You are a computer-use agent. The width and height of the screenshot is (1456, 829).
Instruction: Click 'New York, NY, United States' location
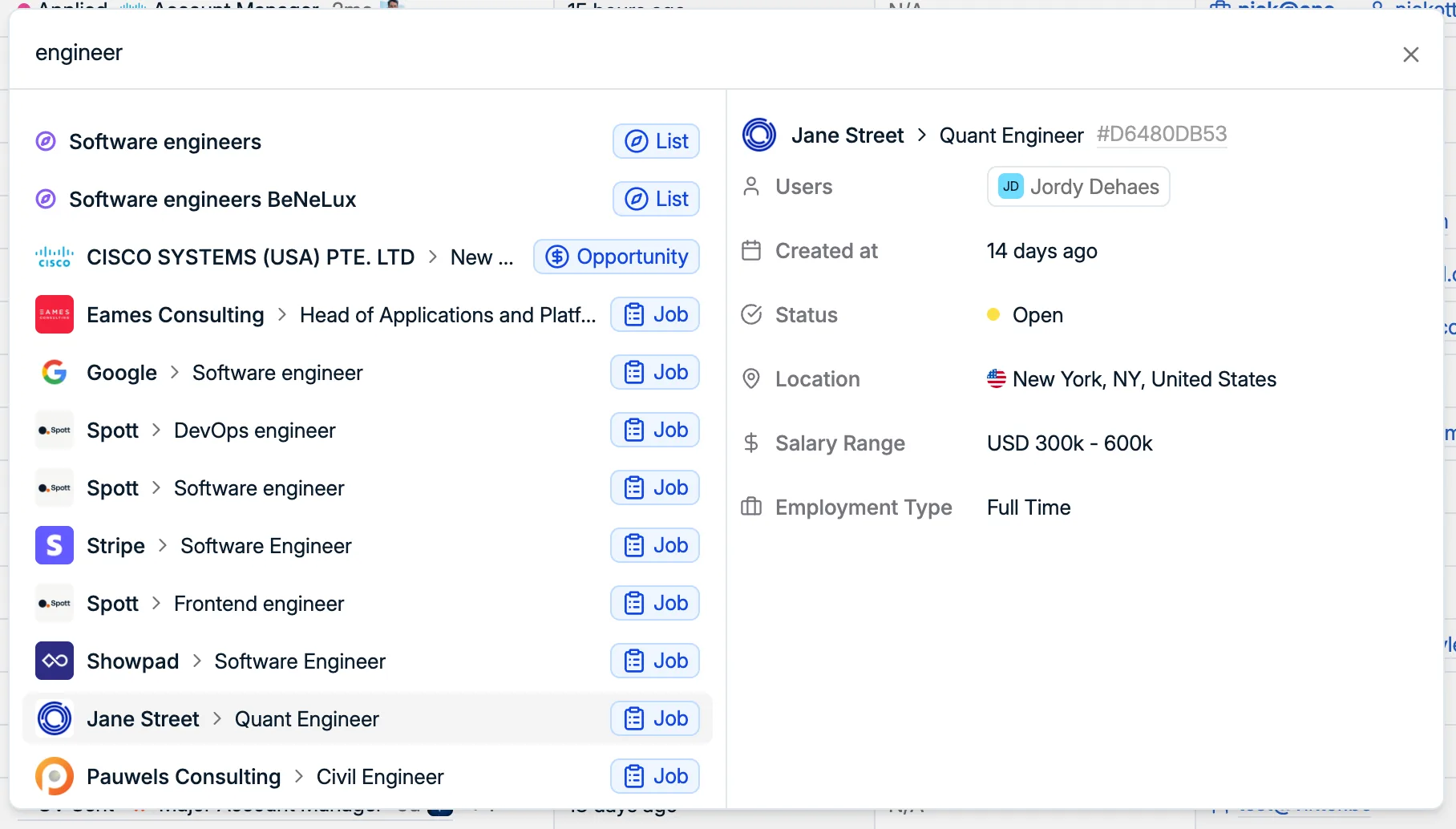point(1144,379)
